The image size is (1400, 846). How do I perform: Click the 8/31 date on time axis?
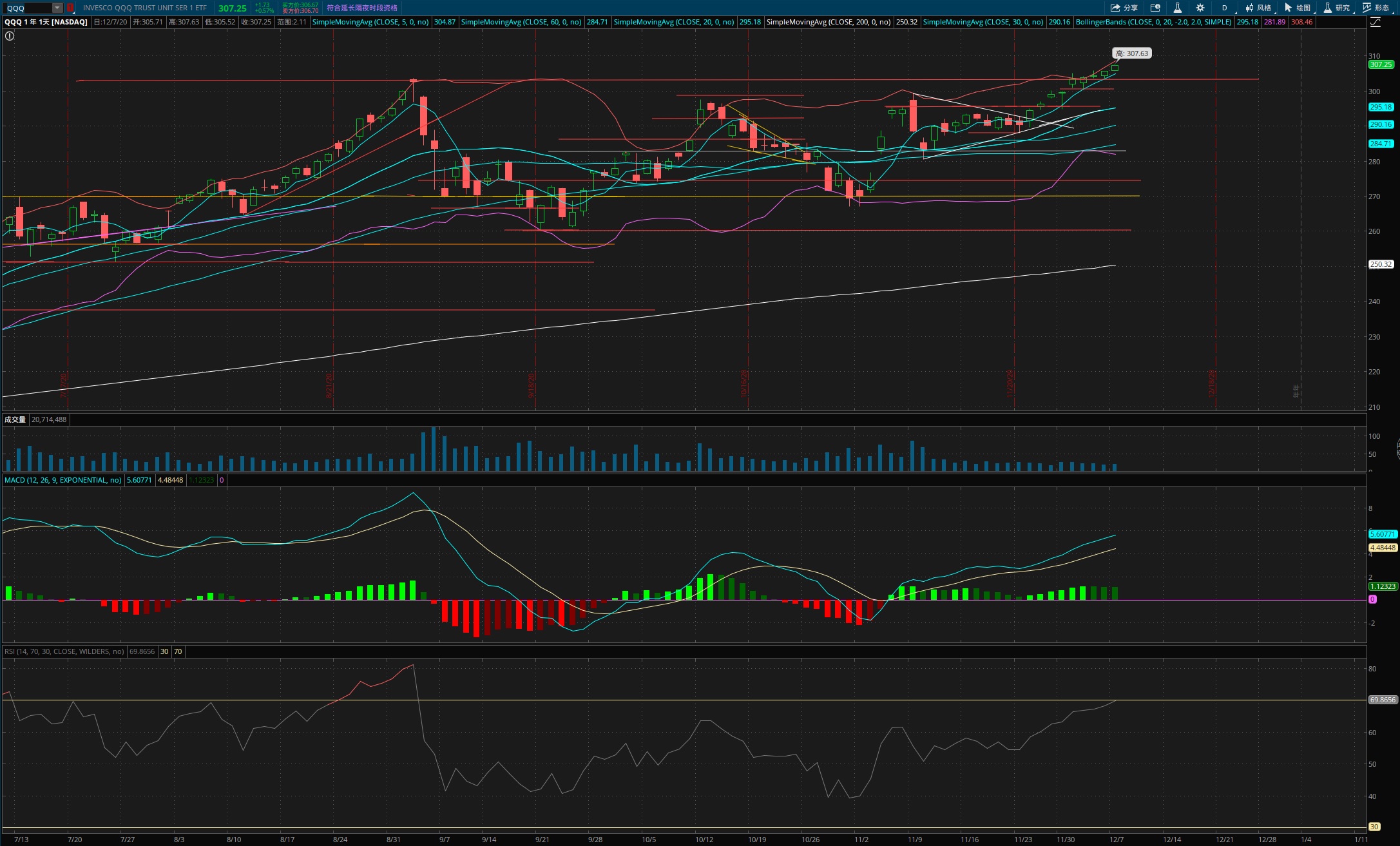[393, 840]
